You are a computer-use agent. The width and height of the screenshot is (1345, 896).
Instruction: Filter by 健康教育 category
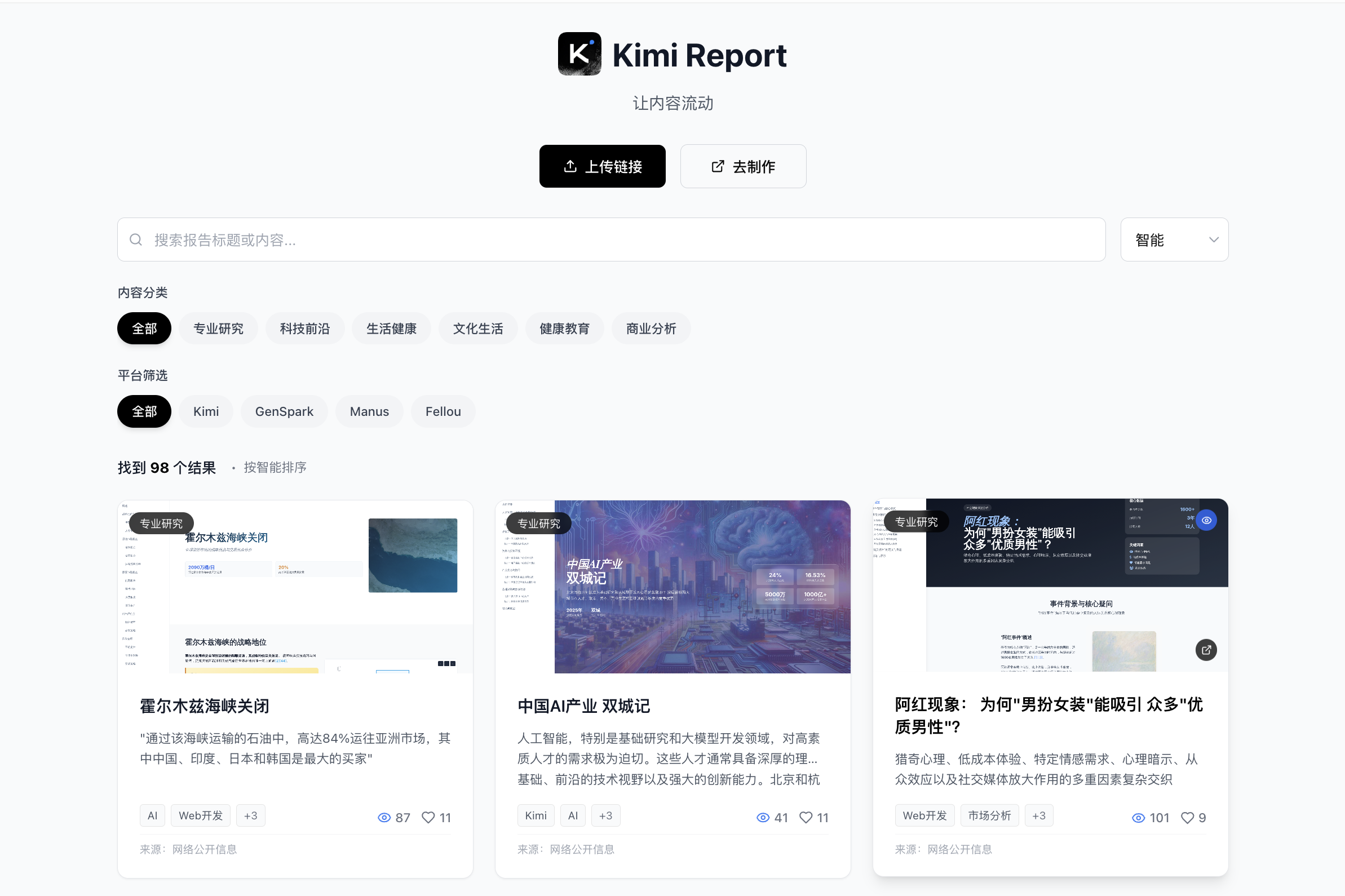564,329
